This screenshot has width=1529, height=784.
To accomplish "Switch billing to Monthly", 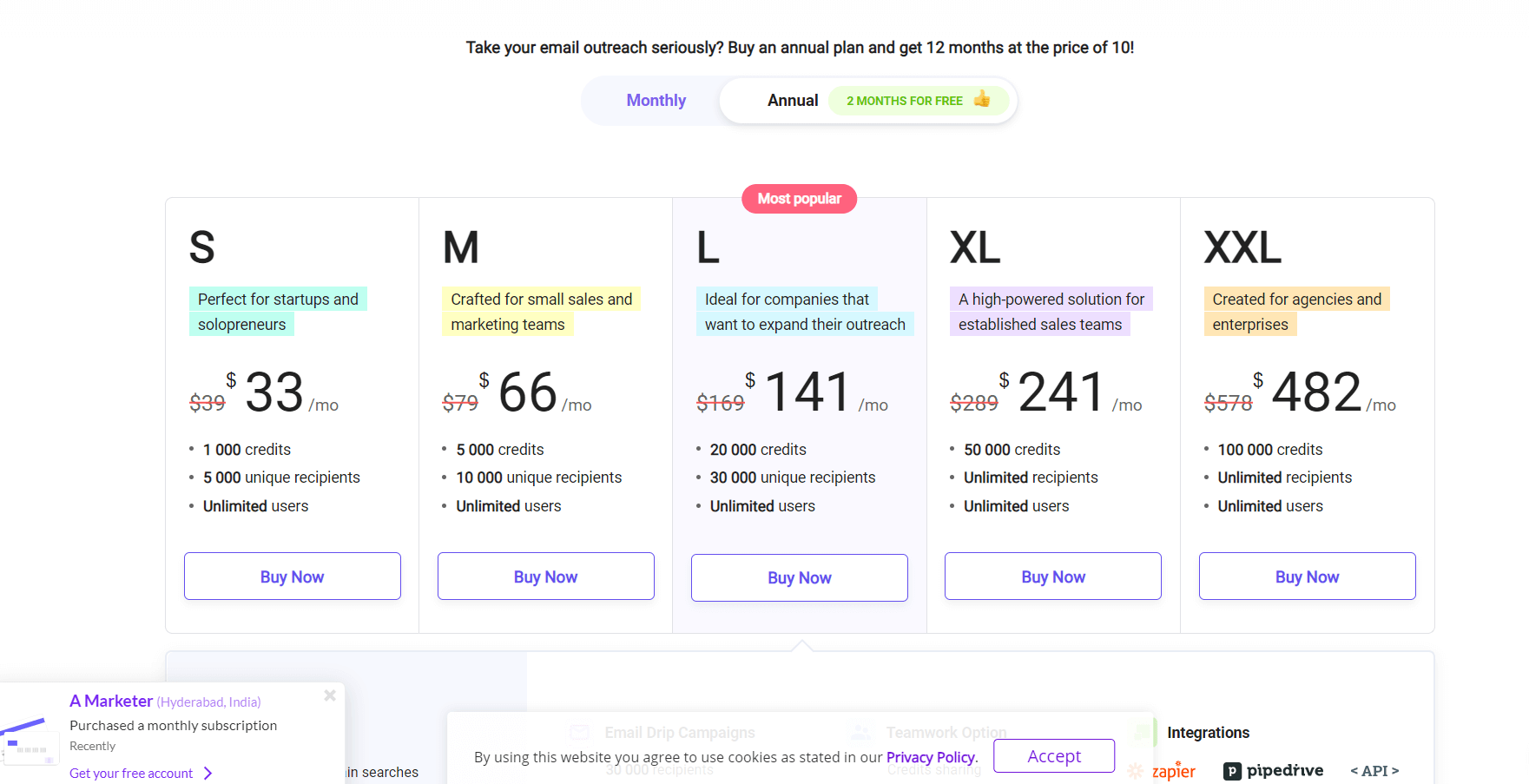I will (x=656, y=101).
